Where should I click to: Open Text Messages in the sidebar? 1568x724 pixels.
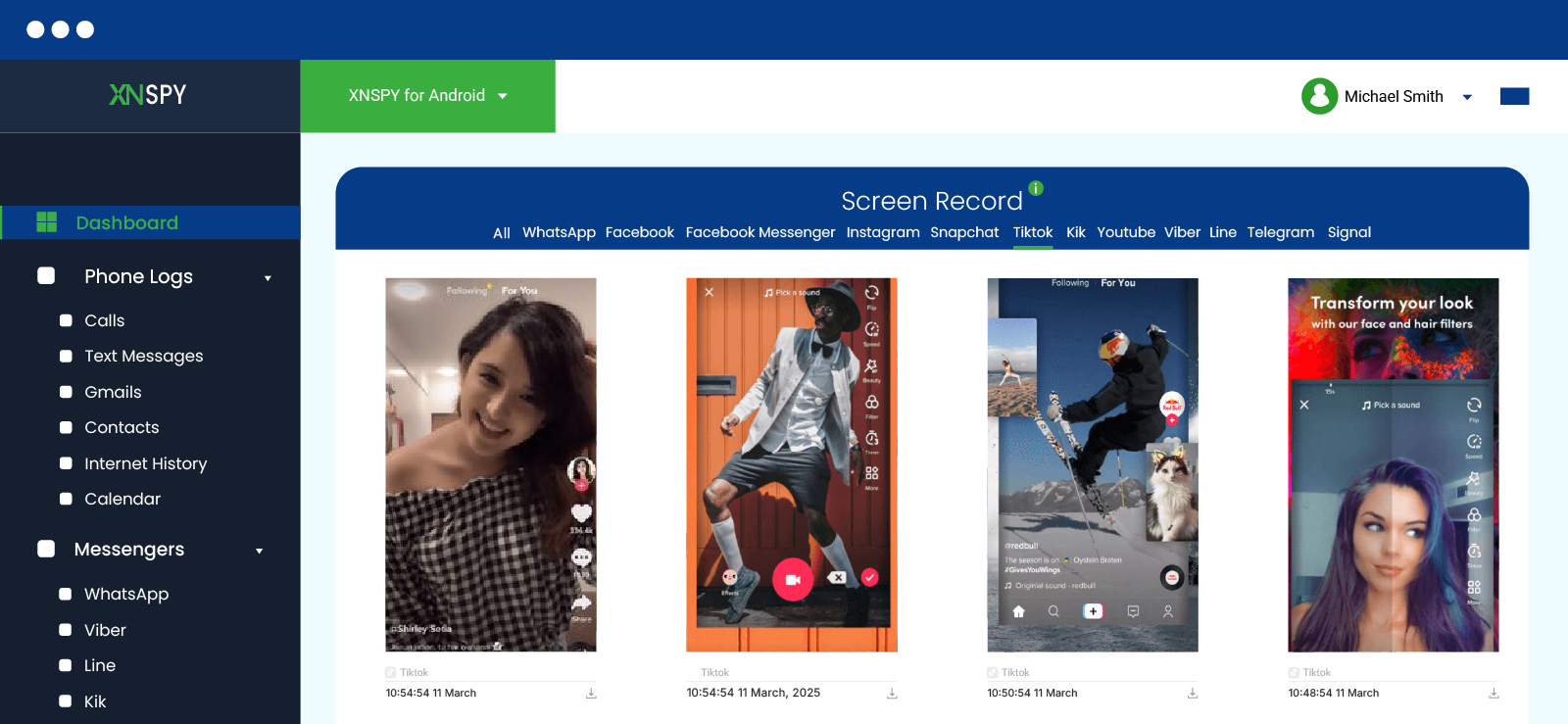click(x=143, y=357)
